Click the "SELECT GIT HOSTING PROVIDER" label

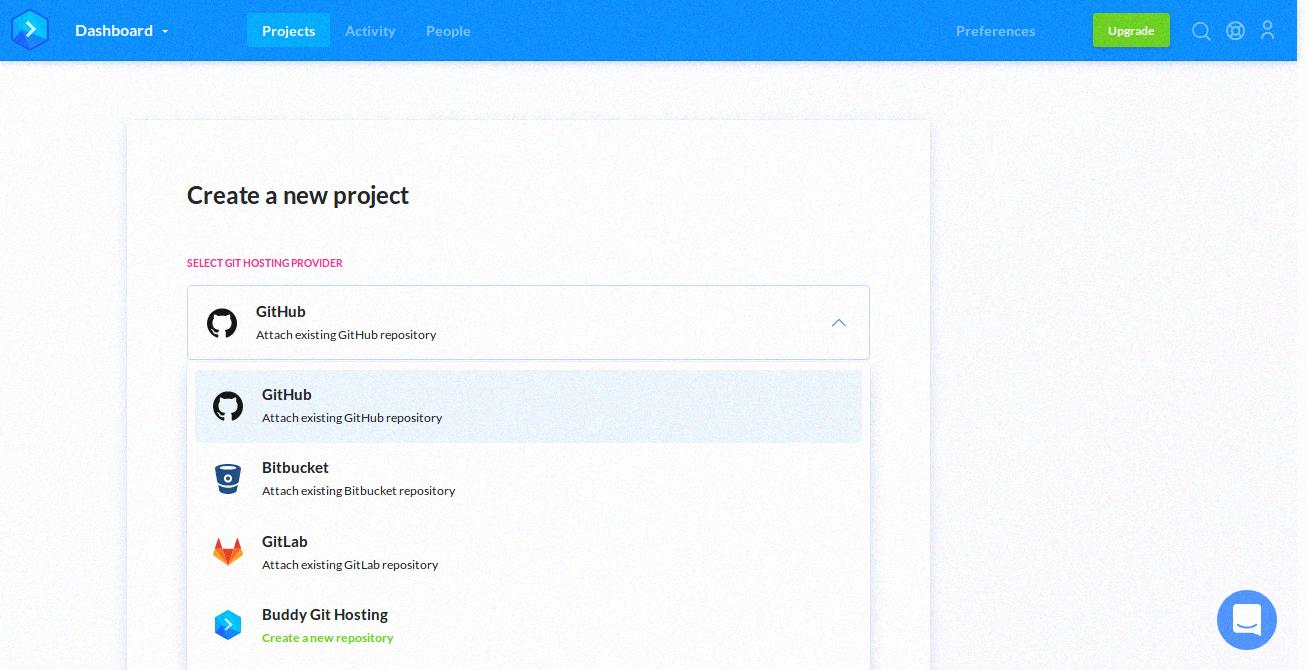tap(265, 263)
